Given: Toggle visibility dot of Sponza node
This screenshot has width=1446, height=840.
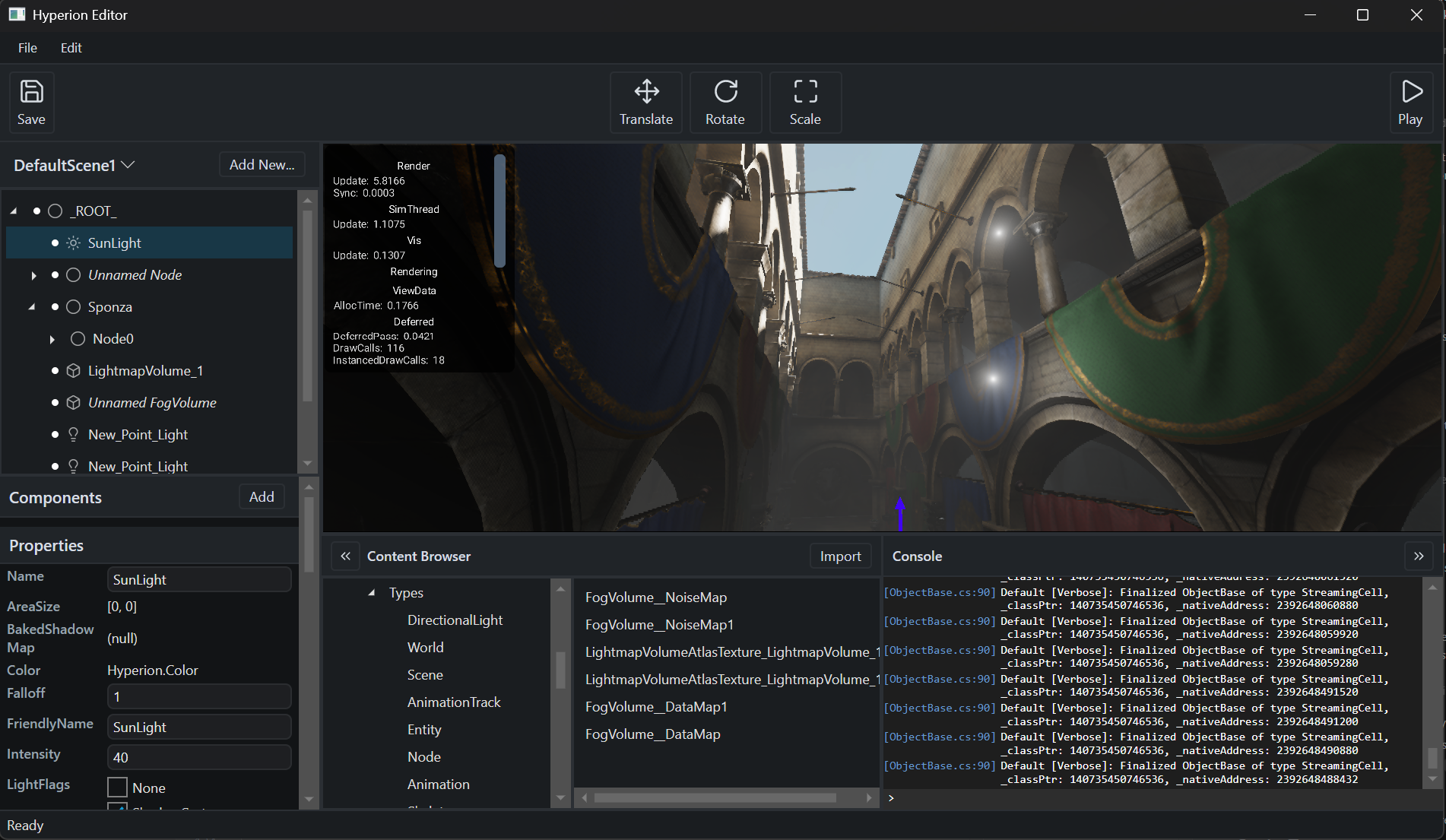Looking at the screenshot, I should pos(55,307).
